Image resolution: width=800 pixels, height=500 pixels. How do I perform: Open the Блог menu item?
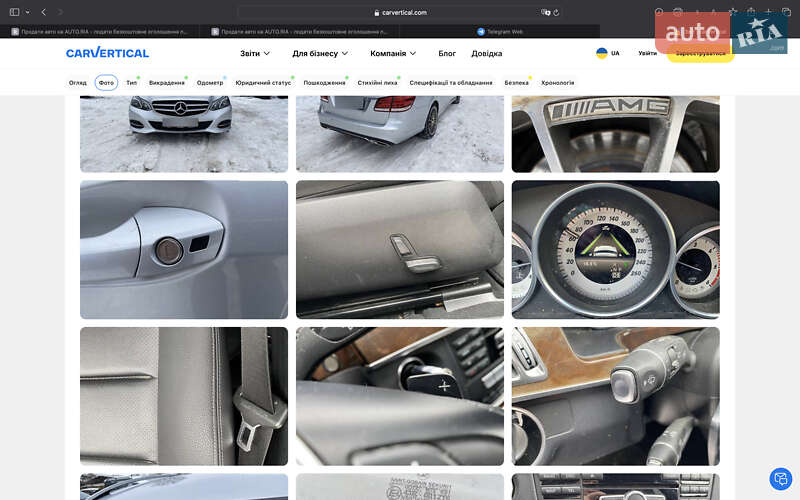pos(447,53)
